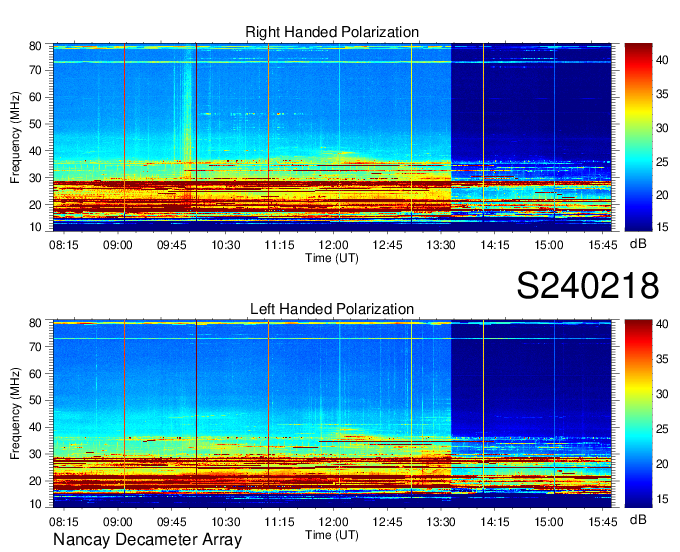Screen dimensions: 680x552
Task: Click the 20 dB label on lower color bar
Action: tap(662, 464)
